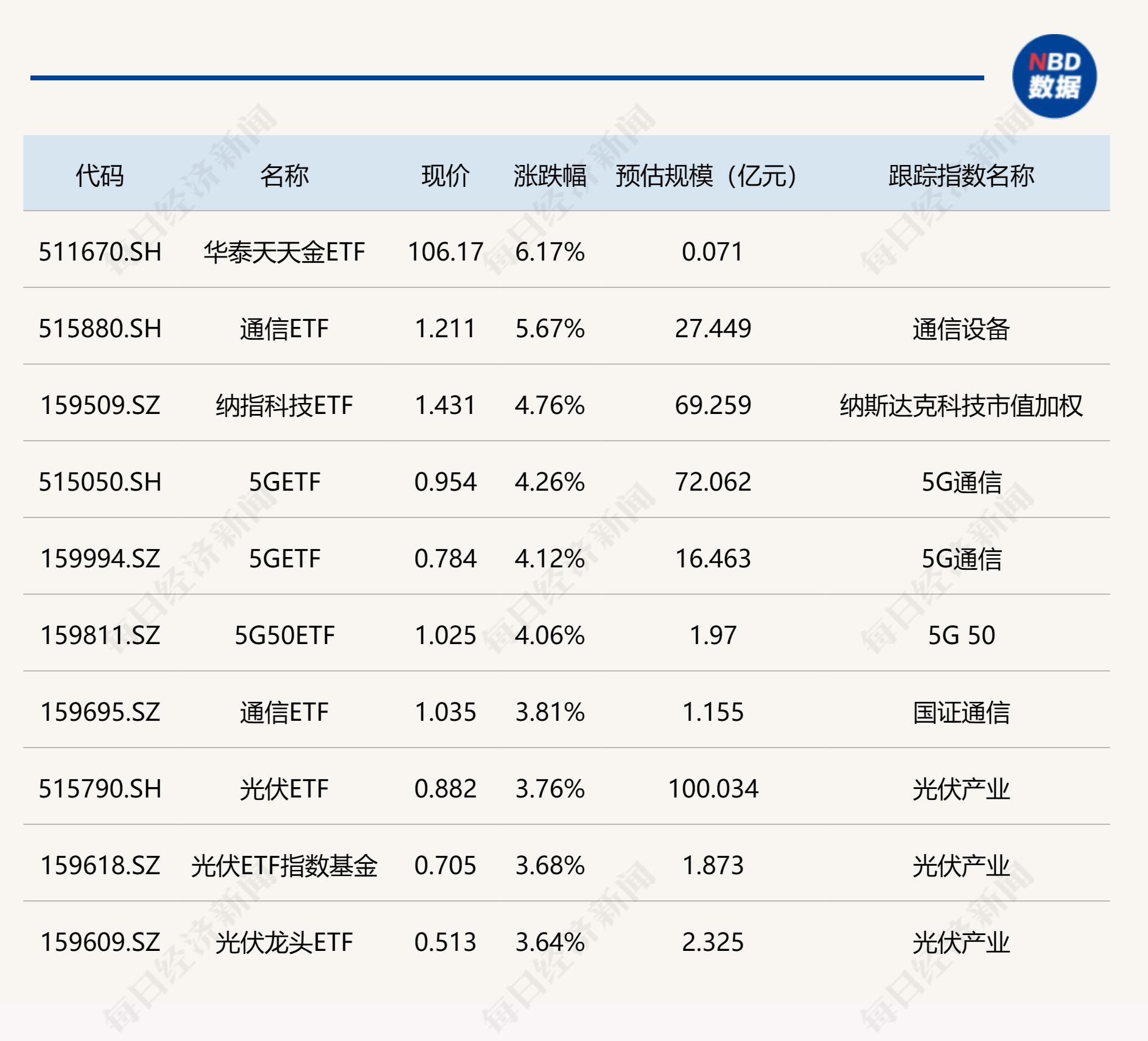Click the name 光伏龙头ETF
Image resolution: width=1148 pixels, height=1041 pixels.
[x=284, y=942]
